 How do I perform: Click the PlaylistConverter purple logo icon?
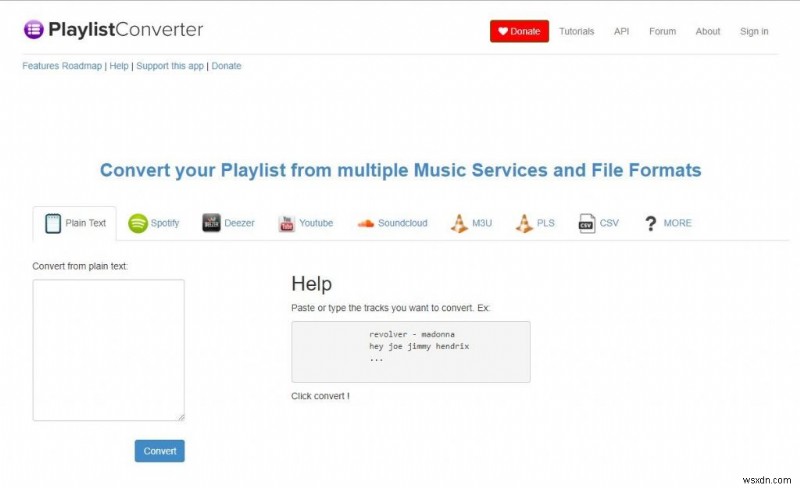pos(34,29)
